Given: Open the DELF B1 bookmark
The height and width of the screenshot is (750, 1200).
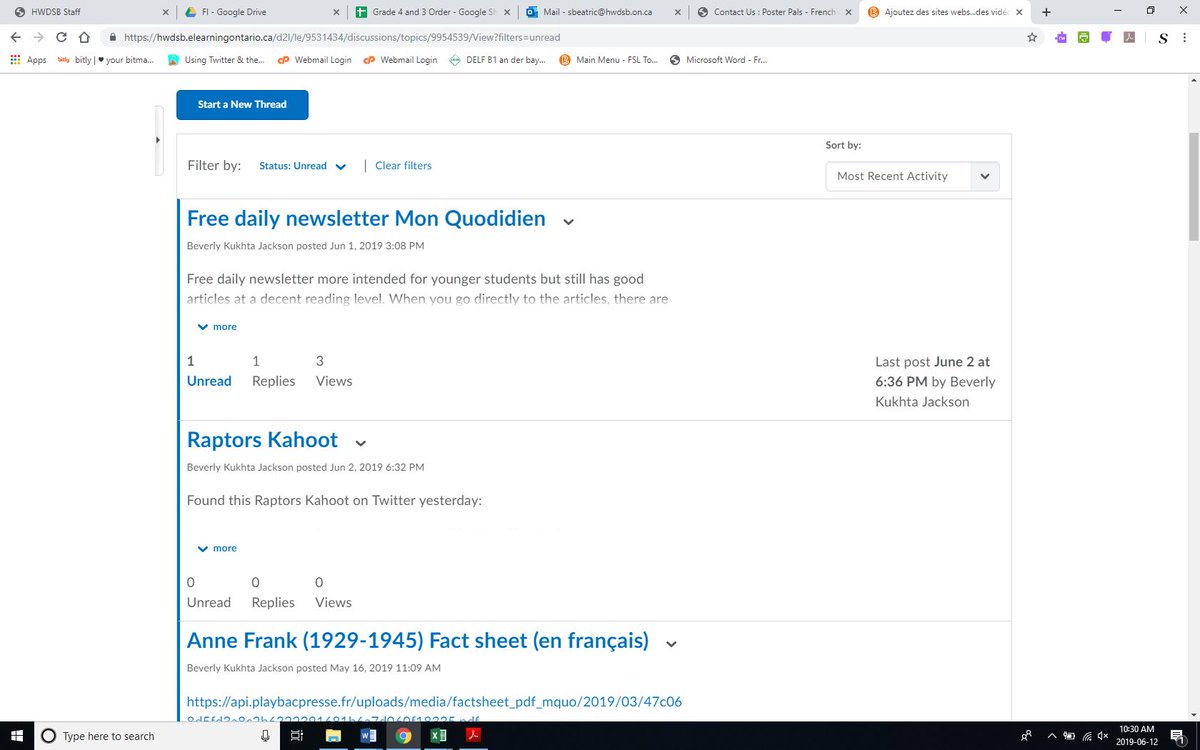Looking at the screenshot, I should coord(496,60).
